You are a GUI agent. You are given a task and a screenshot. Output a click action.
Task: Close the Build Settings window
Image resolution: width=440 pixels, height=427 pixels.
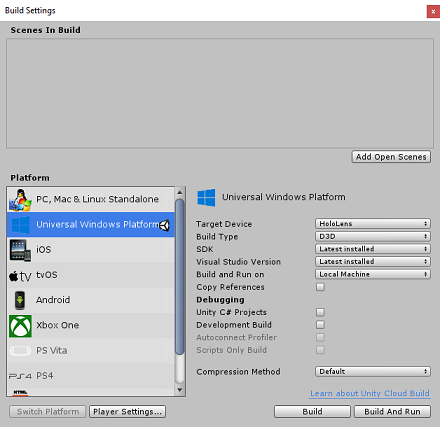tap(433, 11)
